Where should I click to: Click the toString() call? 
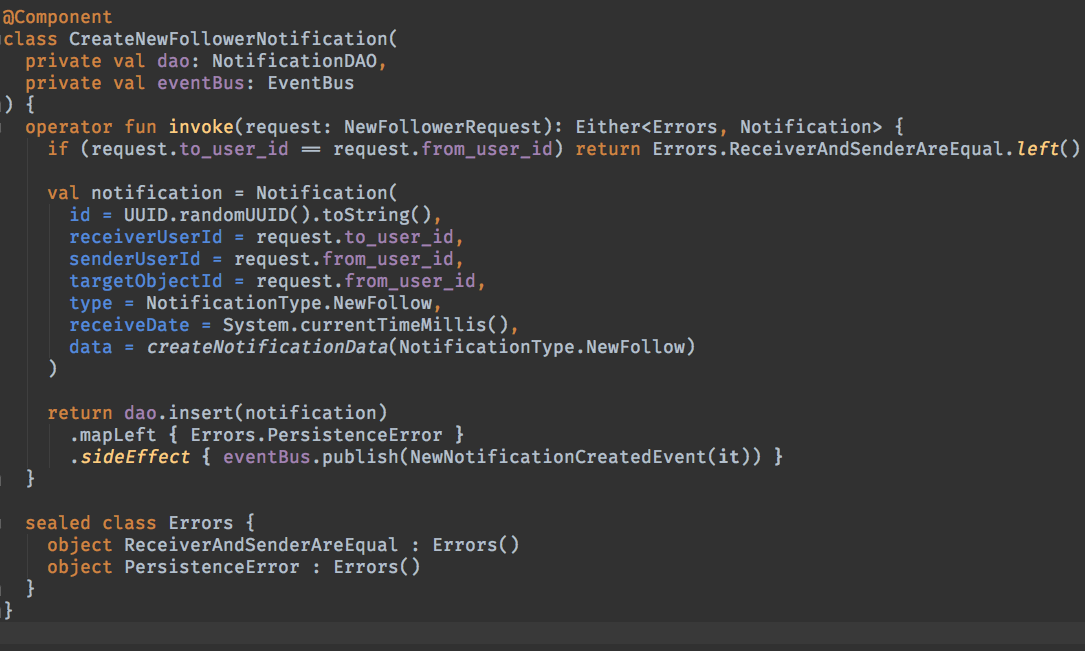[377, 214]
